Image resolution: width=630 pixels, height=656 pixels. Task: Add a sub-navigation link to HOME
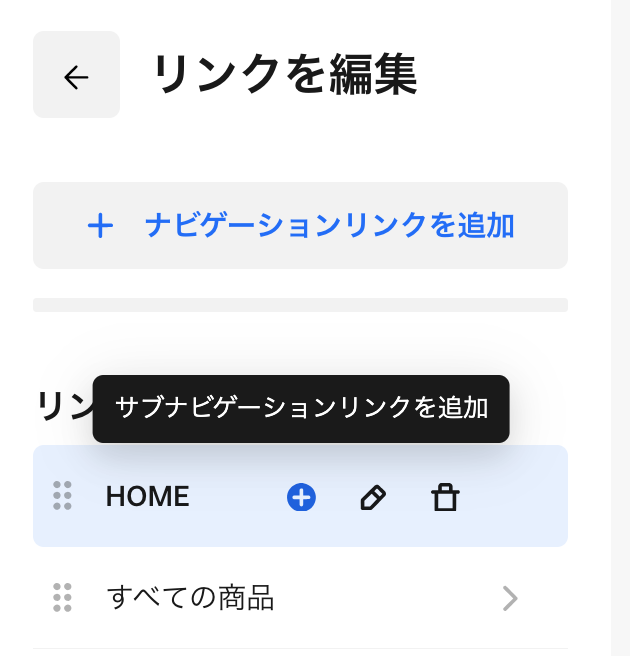(x=301, y=497)
